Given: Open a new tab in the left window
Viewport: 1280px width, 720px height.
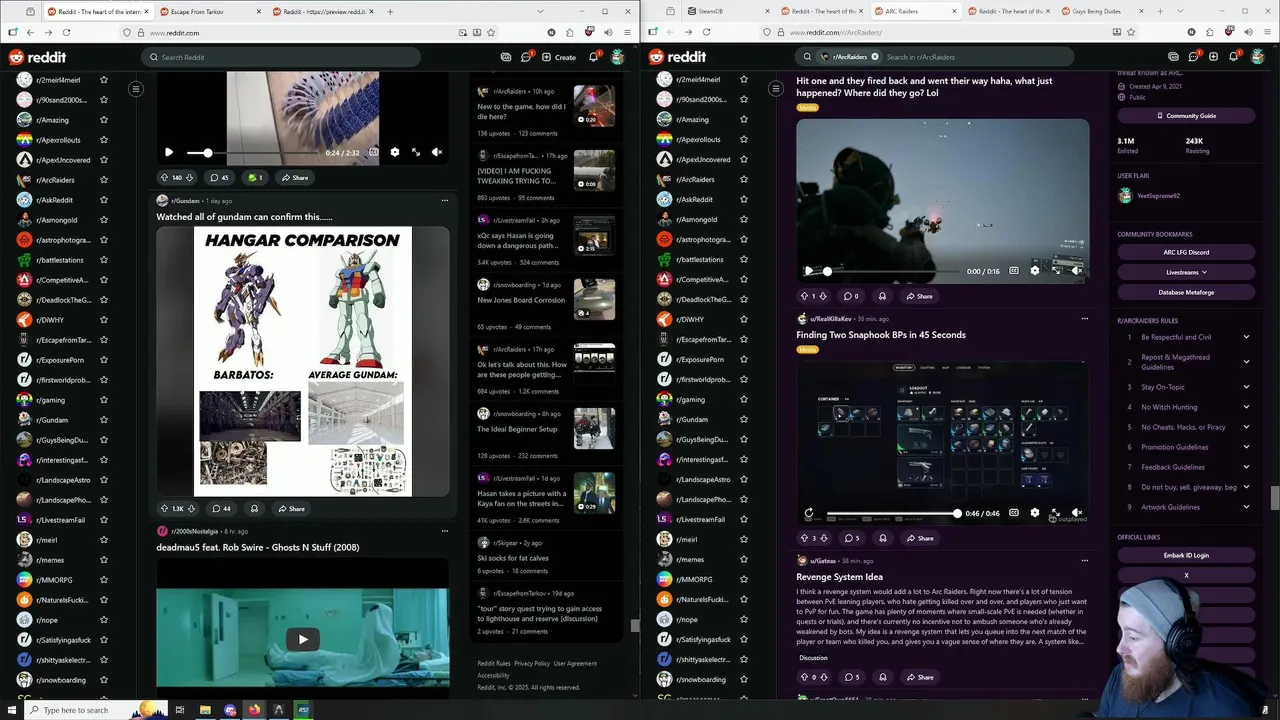Looking at the screenshot, I should pos(390,11).
